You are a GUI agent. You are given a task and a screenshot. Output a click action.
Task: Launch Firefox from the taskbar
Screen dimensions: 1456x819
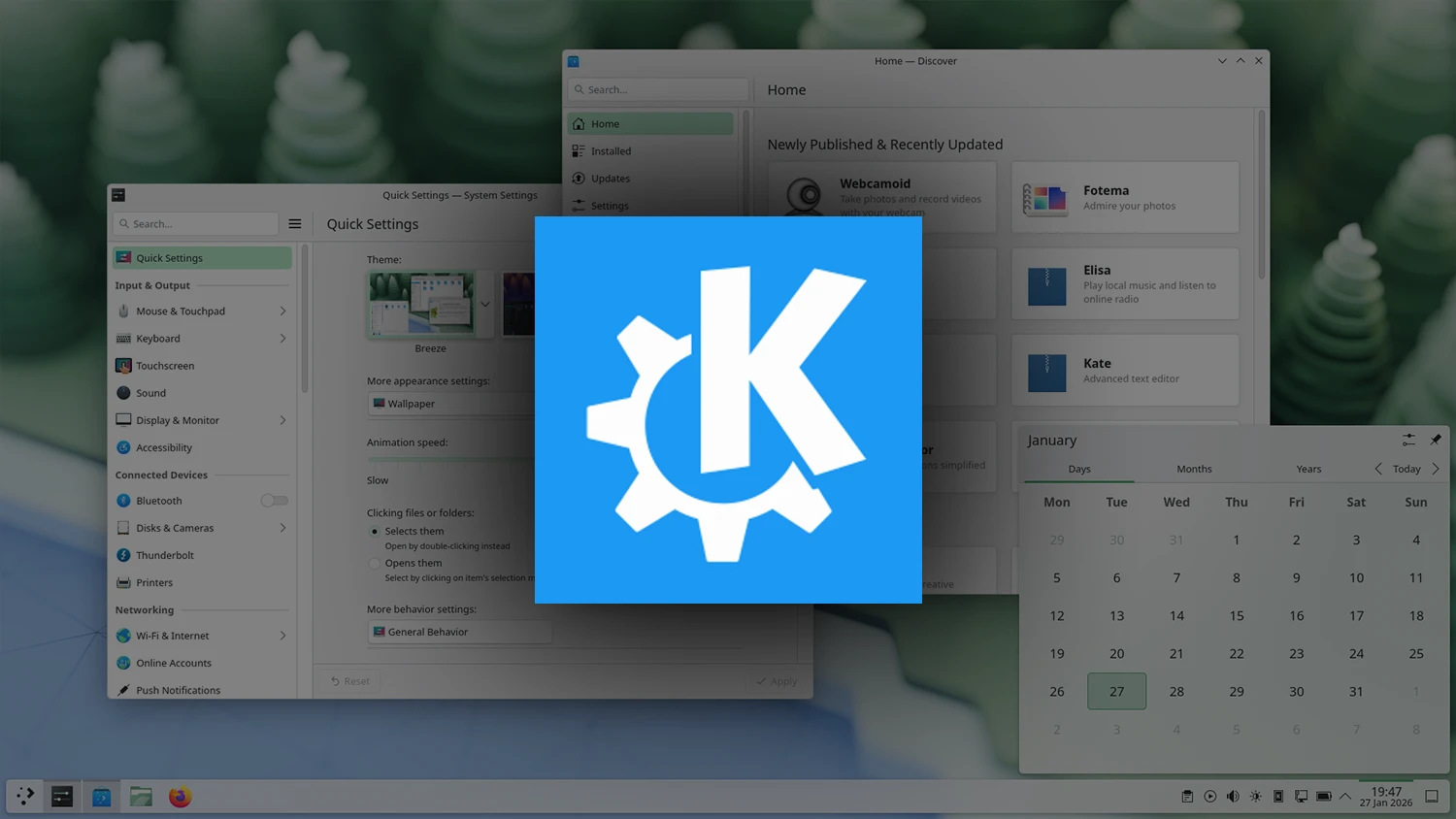coord(180,797)
